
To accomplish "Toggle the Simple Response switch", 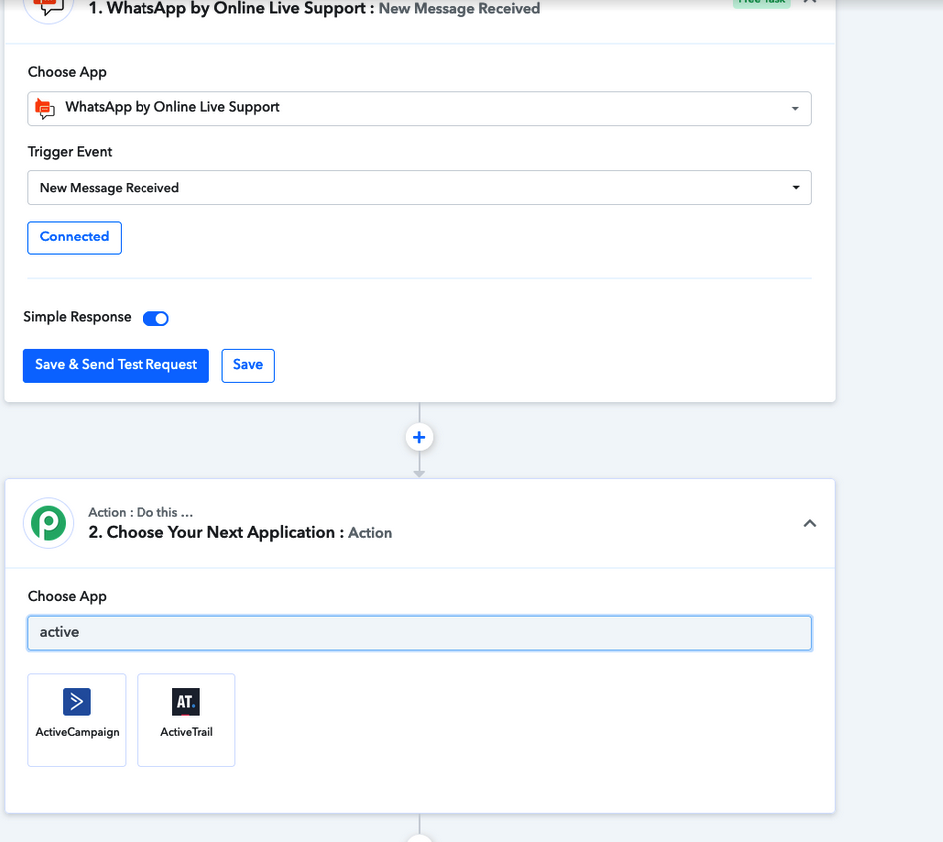I will pos(156,318).
